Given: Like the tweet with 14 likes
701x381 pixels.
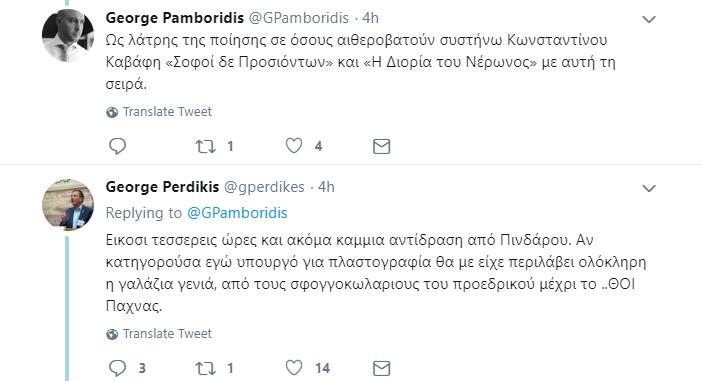Looking at the screenshot, I should pos(294,368).
